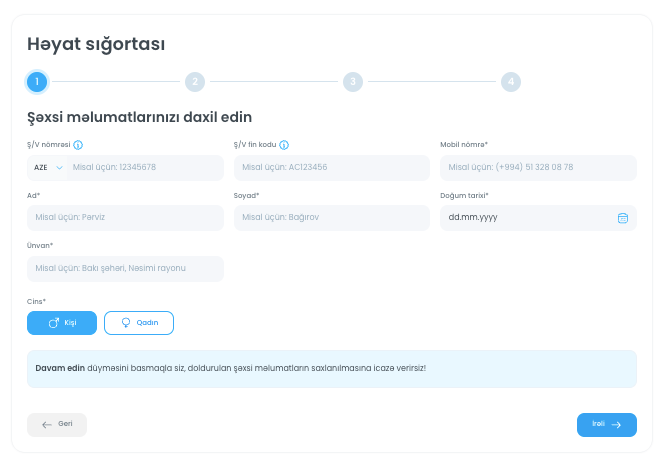Image resolution: width=670 pixels, height=464 pixels.
Task: Jump to step 4 in the stepper
Action: pyautogui.click(x=511, y=82)
